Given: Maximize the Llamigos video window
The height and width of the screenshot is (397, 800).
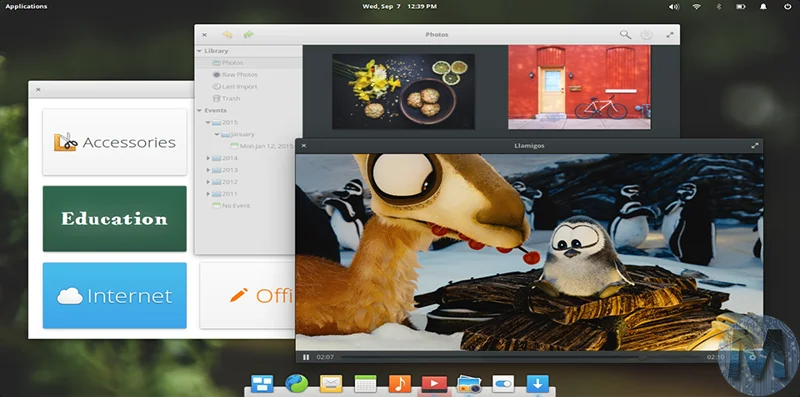Looking at the screenshot, I should (755, 145).
